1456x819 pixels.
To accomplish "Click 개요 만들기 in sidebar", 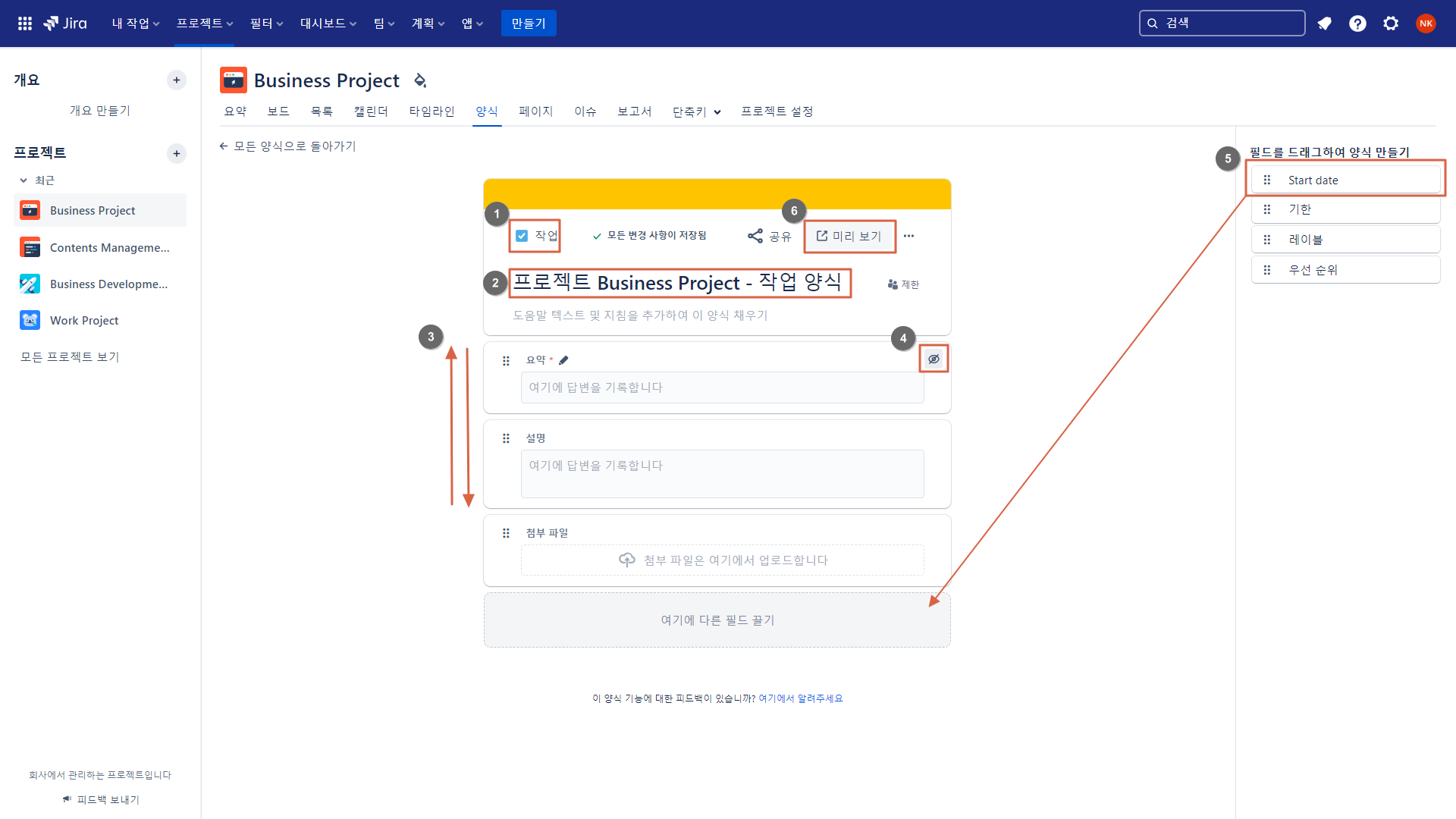I will point(100,111).
